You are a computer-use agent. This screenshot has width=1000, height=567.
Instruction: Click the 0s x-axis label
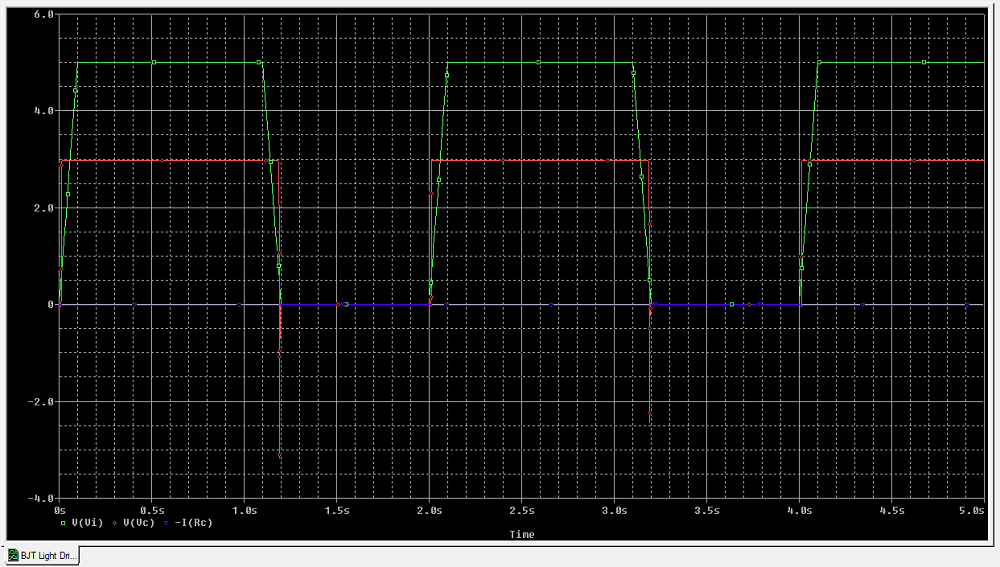point(60,510)
